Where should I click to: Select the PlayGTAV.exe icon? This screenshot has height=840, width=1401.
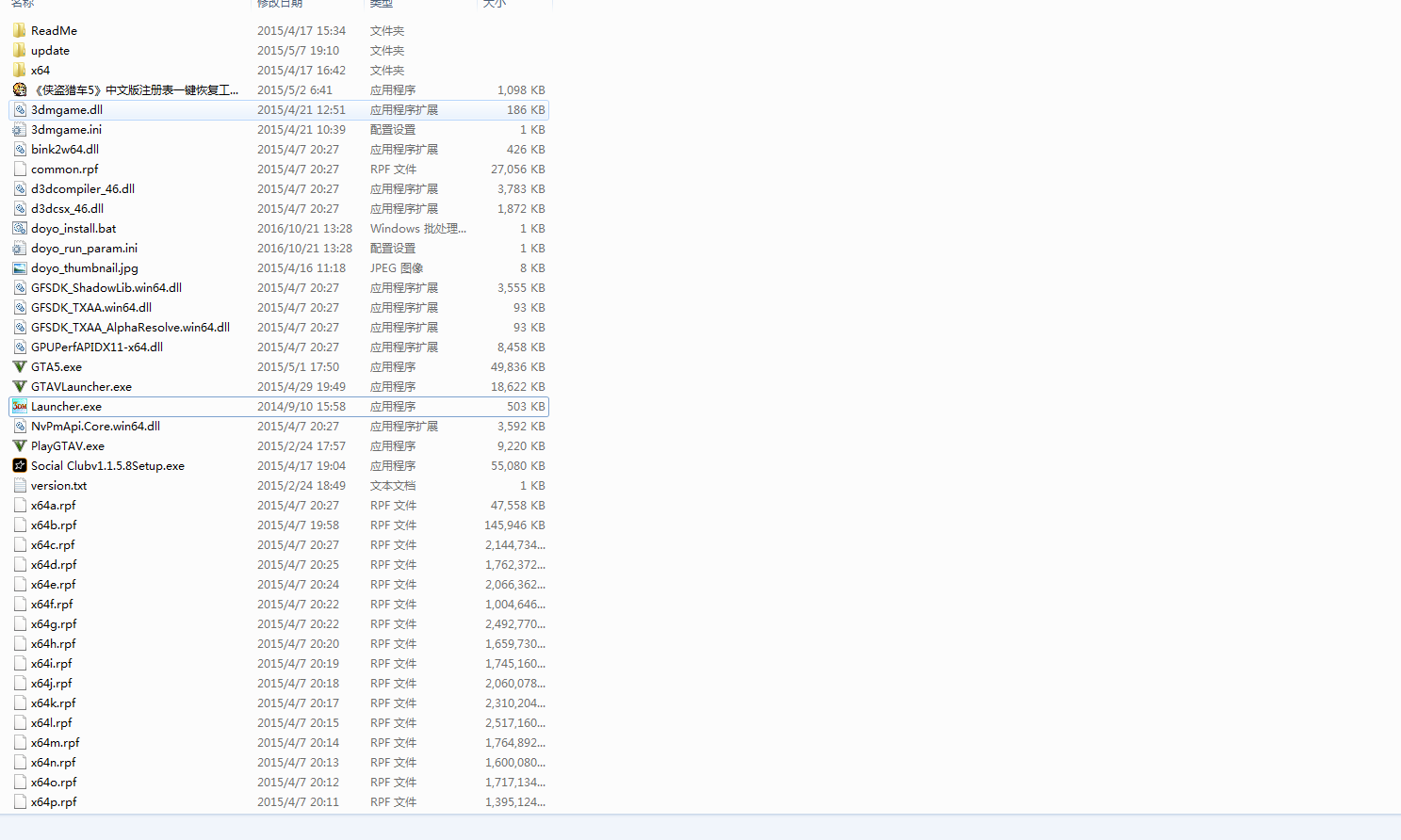click(20, 445)
